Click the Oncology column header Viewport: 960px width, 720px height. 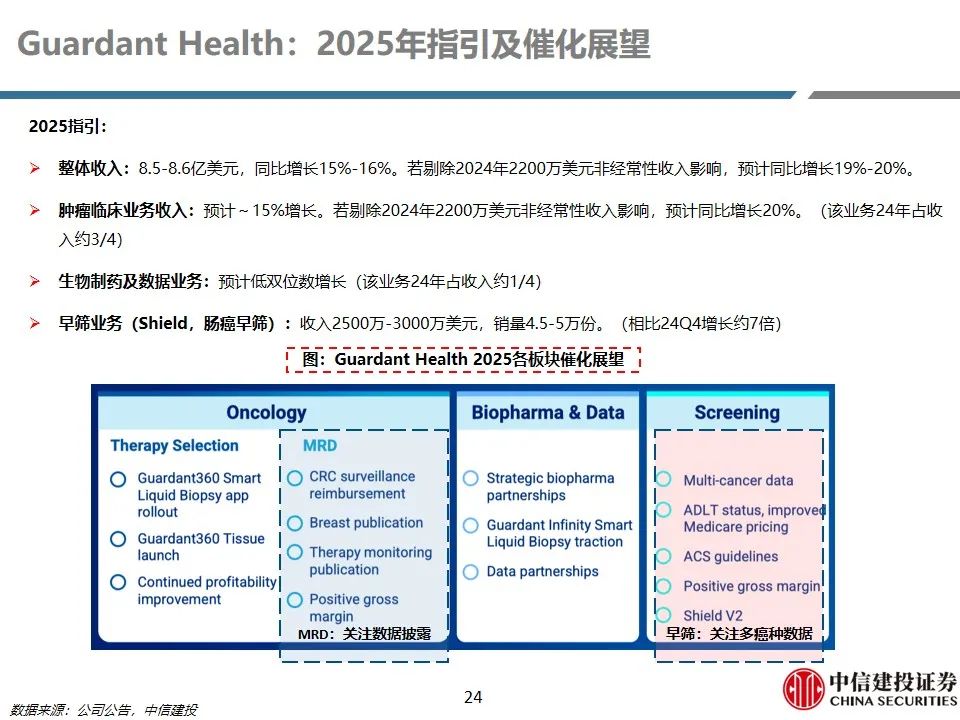coord(266,413)
